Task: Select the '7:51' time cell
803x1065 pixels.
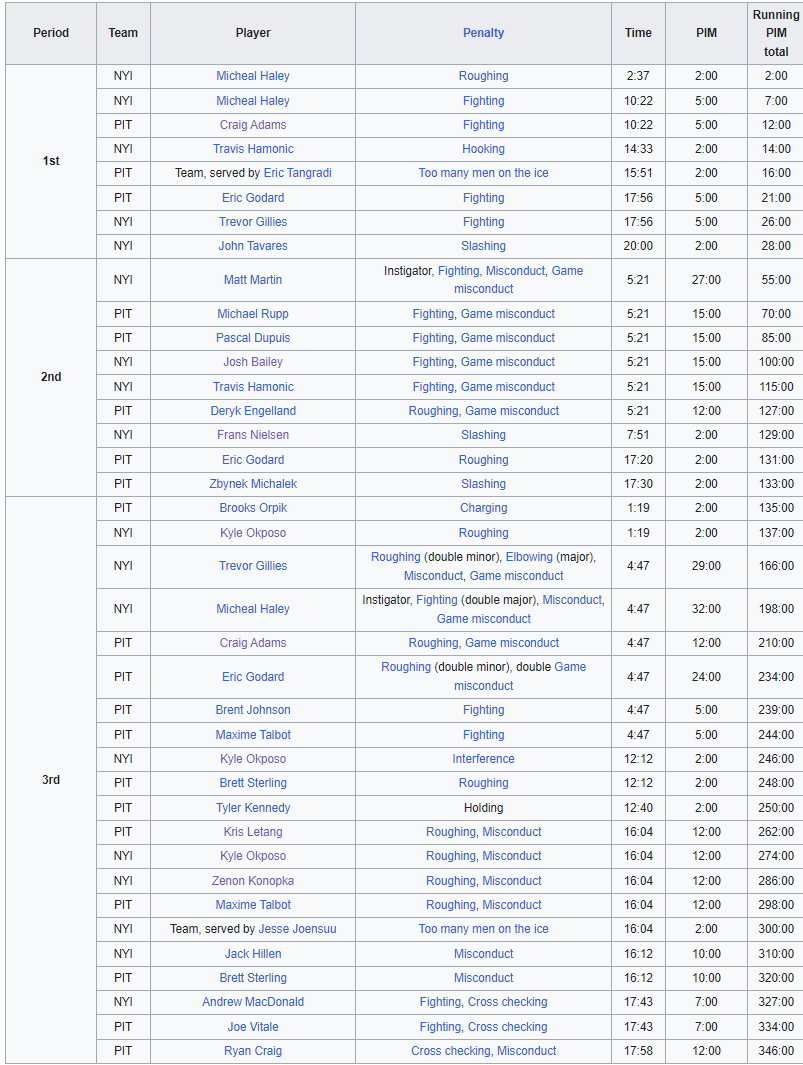Action: [x=638, y=435]
